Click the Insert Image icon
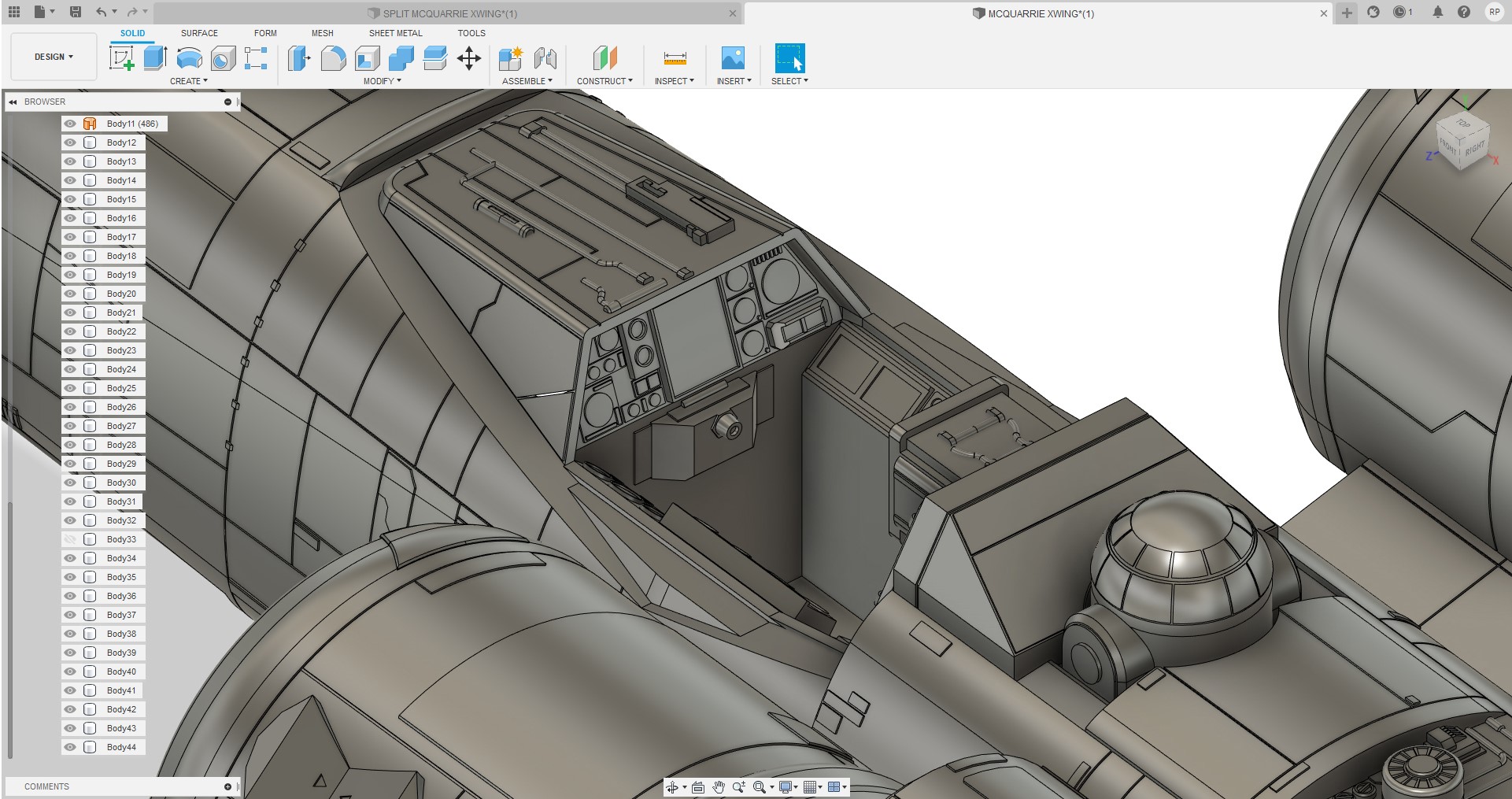This screenshot has width=1512, height=799. click(x=733, y=58)
